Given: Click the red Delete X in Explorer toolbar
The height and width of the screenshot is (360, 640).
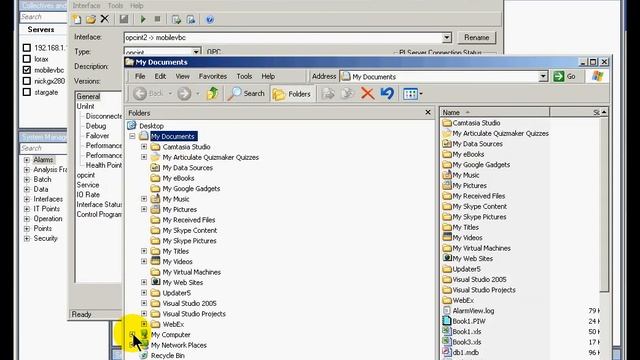Looking at the screenshot, I should [x=368, y=93].
